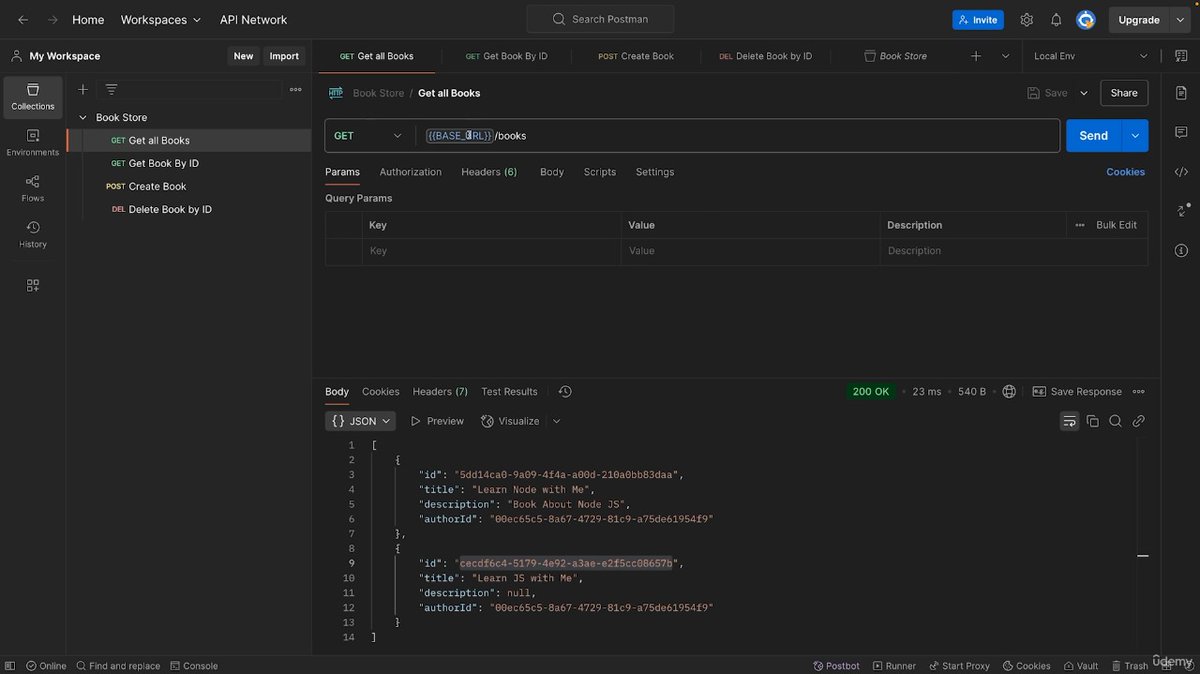Click Bulk Edit in Query Params
This screenshot has height=674, width=1200.
point(1116,225)
